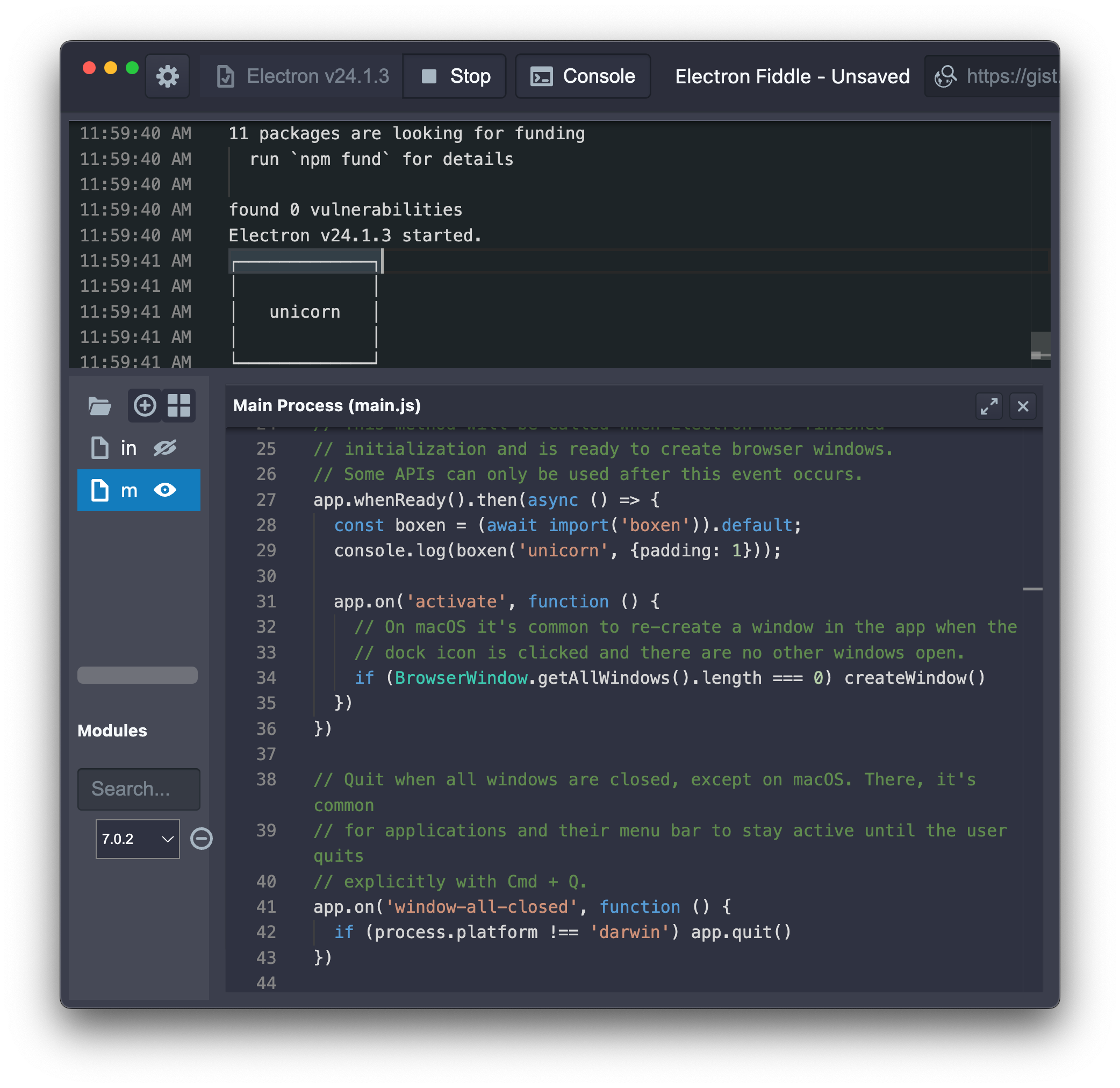The width and height of the screenshot is (1120, 1088).
Task: Click the gist URL globe icon
Action: (945, 76)
